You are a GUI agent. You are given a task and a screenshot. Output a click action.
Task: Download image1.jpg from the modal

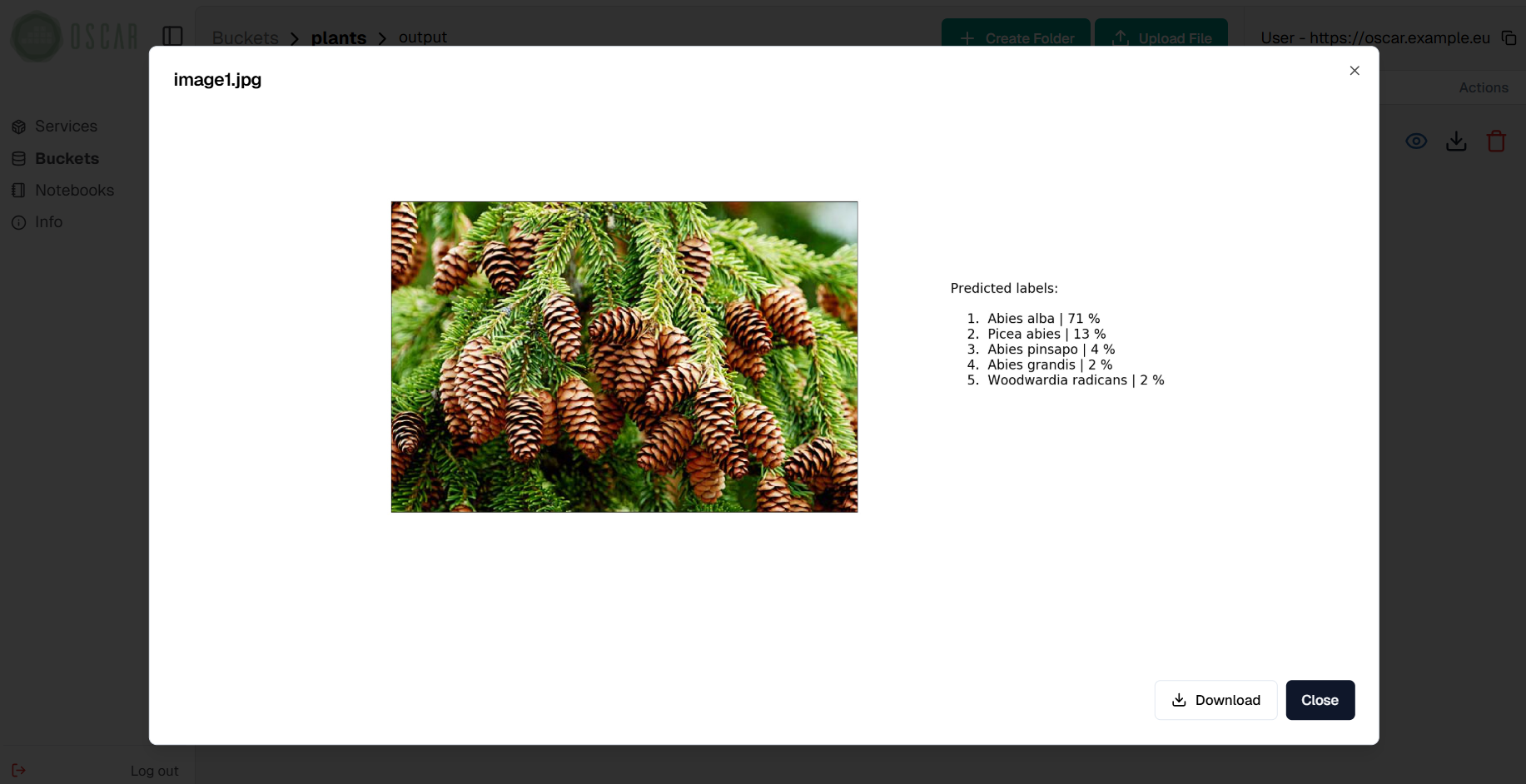click(1215, 700)
